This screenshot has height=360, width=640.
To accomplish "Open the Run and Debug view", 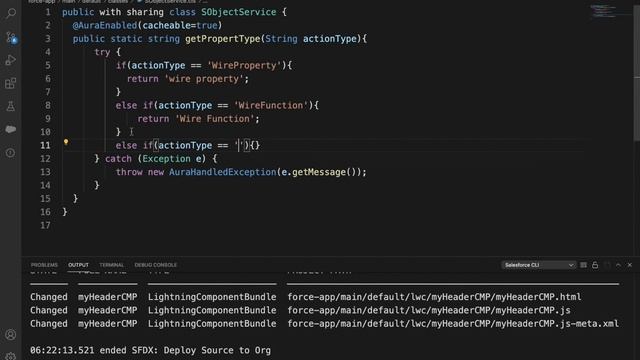I will click(x=11, y=60).
